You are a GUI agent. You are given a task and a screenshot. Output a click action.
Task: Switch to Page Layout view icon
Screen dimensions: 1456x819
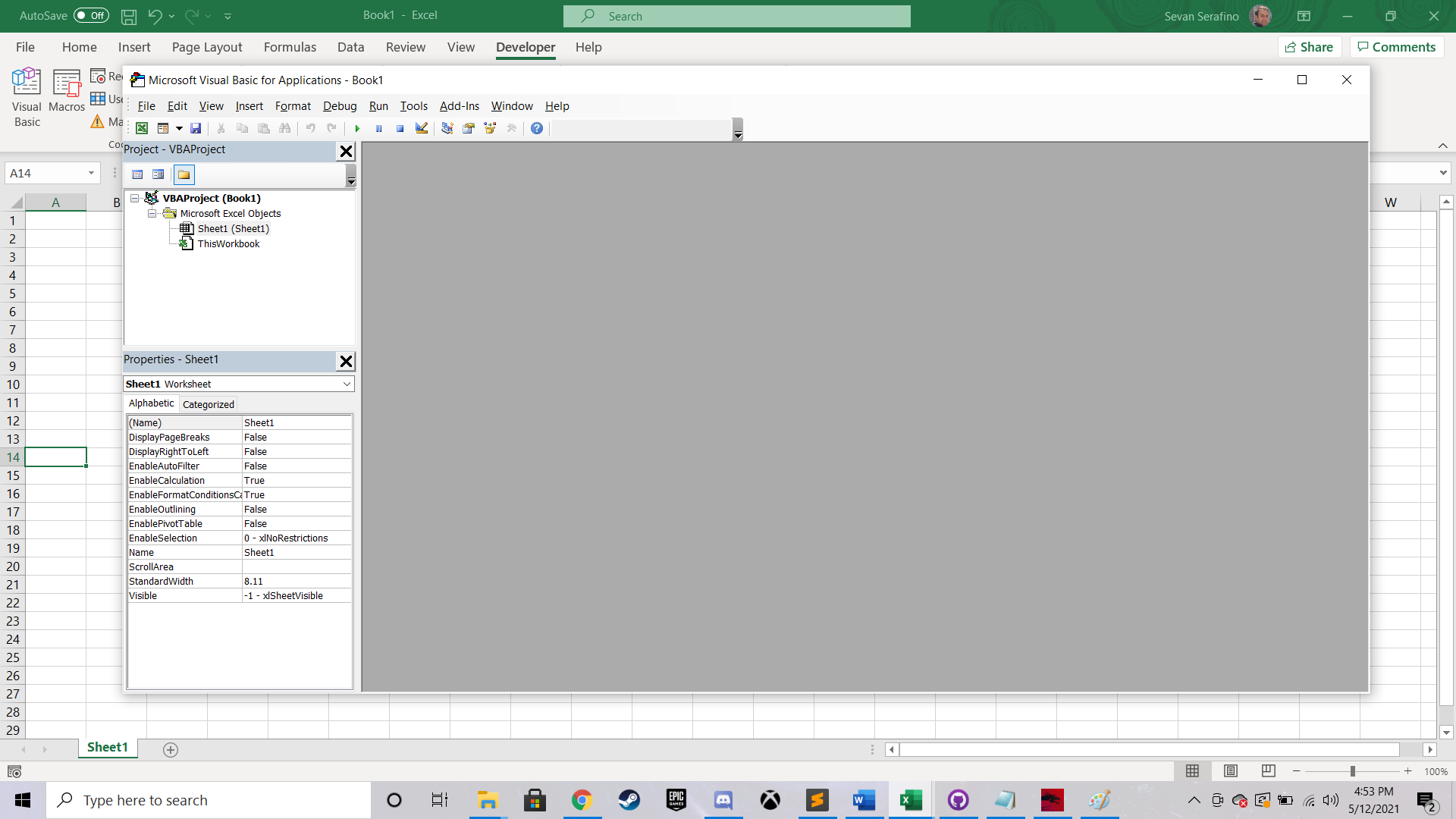coord(1230,771)
